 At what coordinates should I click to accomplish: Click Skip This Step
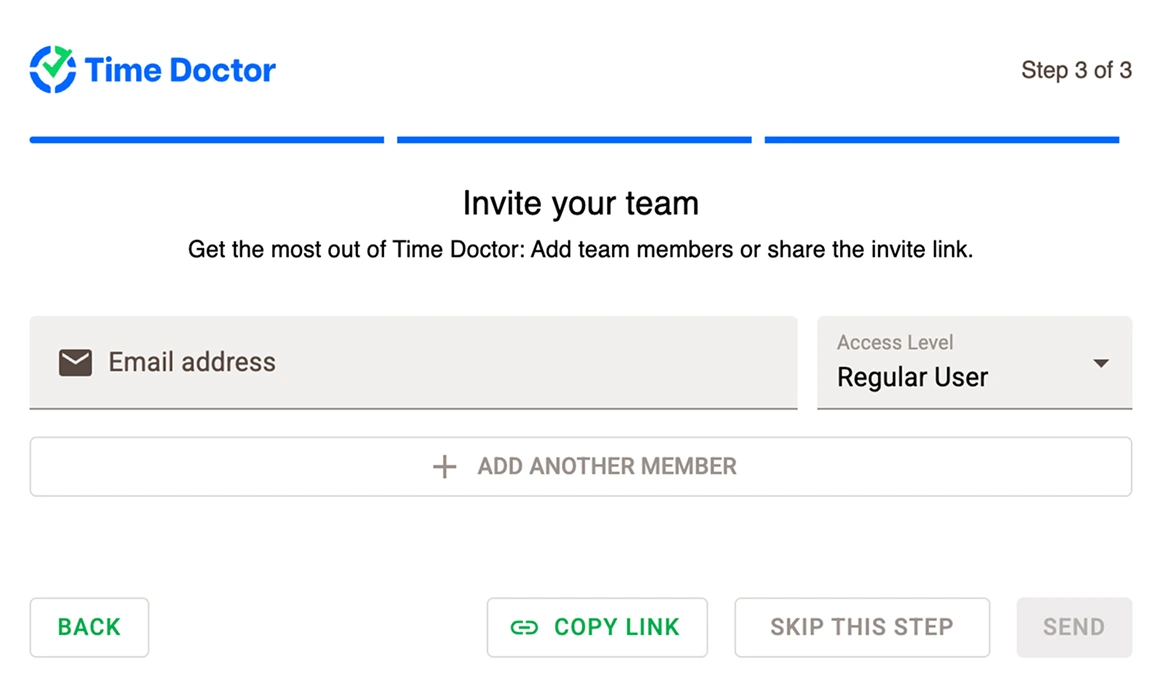pos(861,627)
